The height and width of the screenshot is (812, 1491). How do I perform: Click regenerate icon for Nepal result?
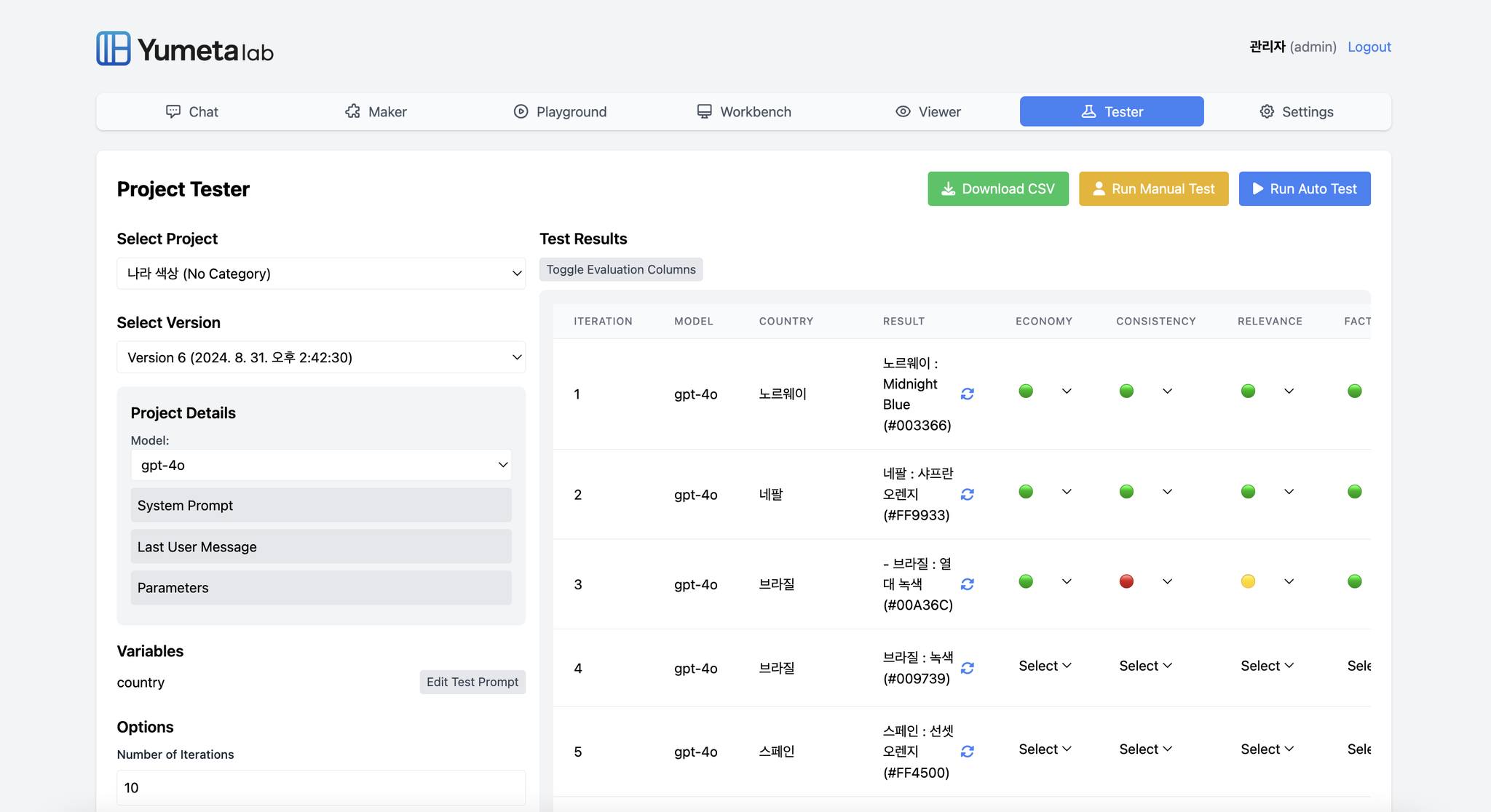967,495
